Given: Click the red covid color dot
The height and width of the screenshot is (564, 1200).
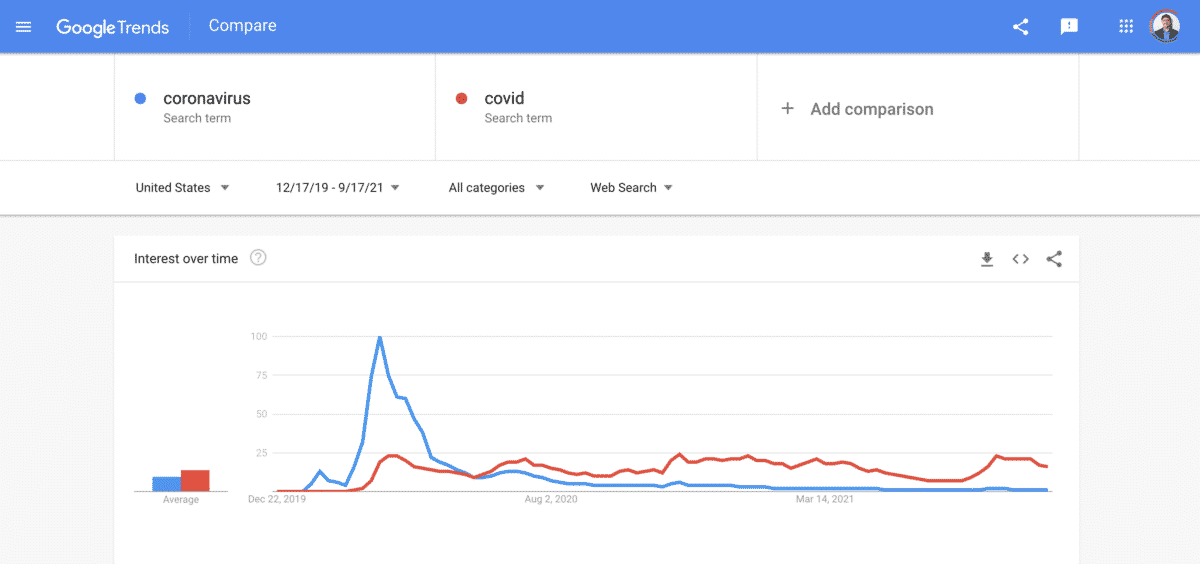Looking at the screenshot, I should pyautogui.click(x=461, y=99).
